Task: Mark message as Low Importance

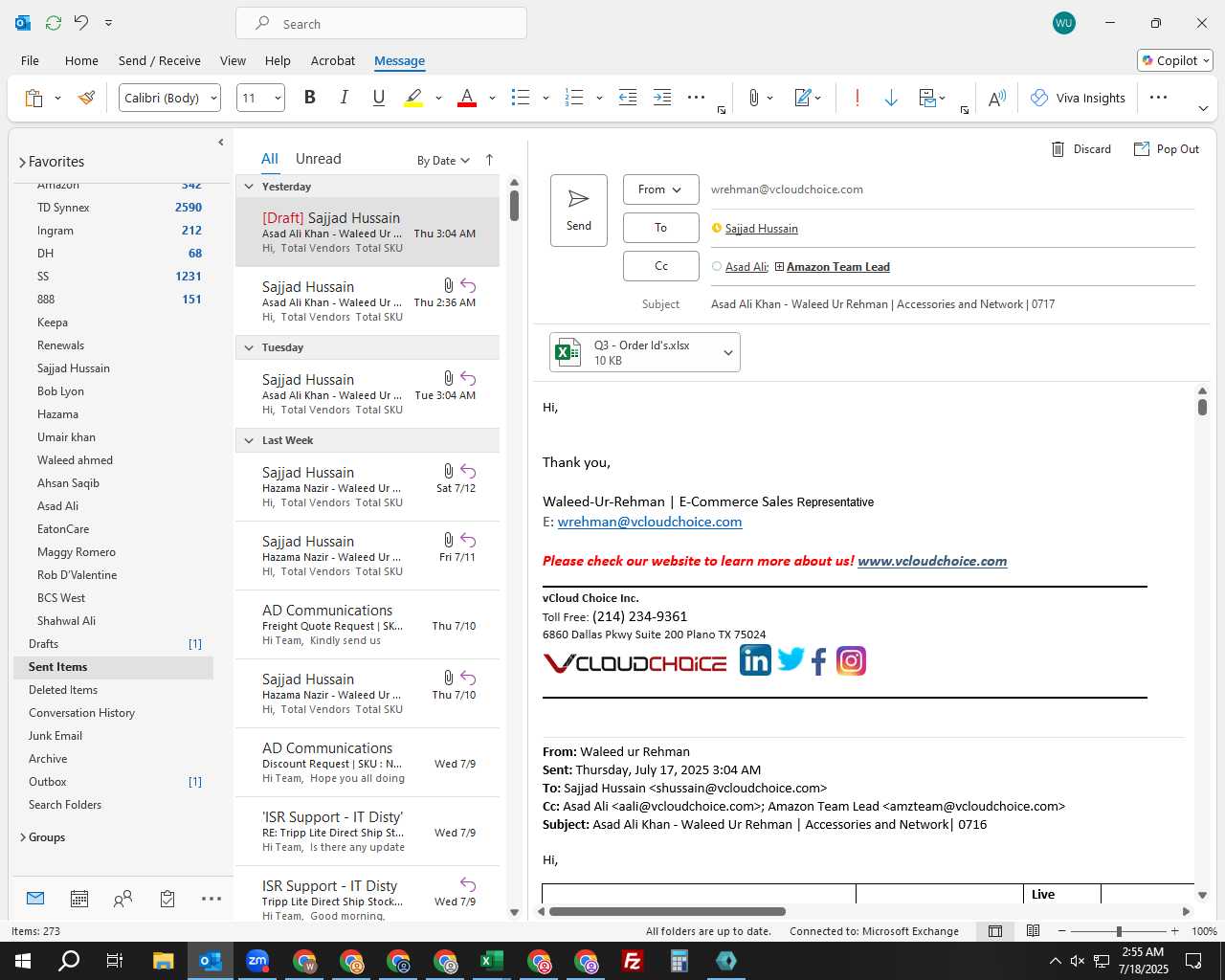Action: pyautogui.click(x=891, y=98)
